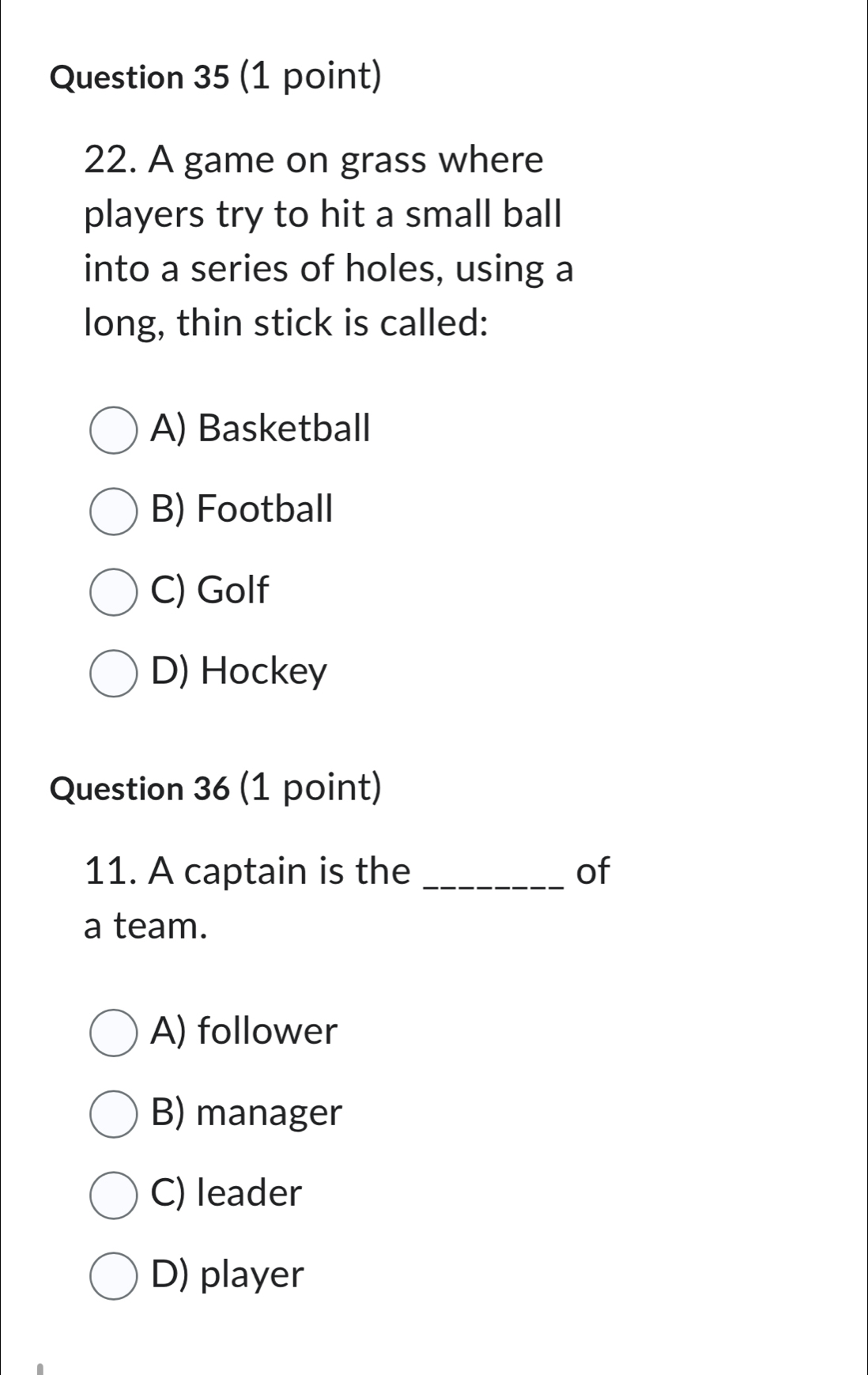Image resolution: width=868 pixels, height=1375 pixels.
Task: Pick the D) Hockey radio button
Action: pos(113,674)
